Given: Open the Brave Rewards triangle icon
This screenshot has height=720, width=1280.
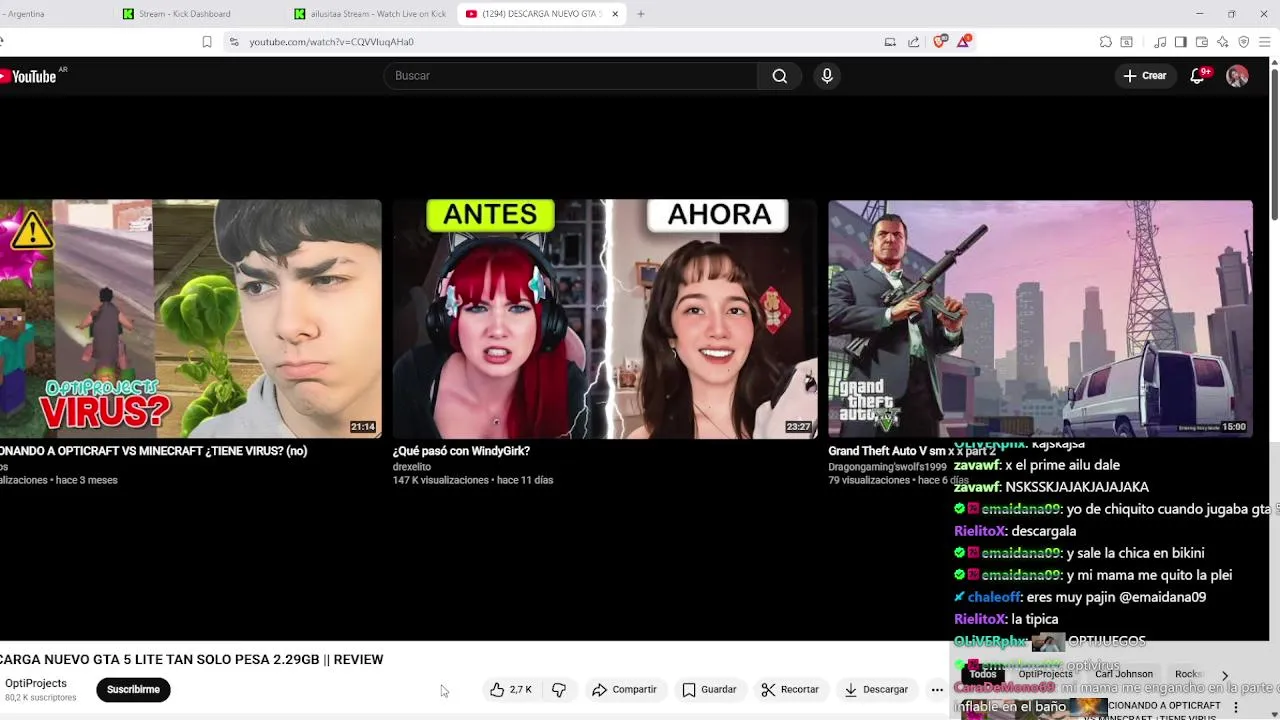Looking at the screenshot, I should pyautogui.click(x=964, y=41).
